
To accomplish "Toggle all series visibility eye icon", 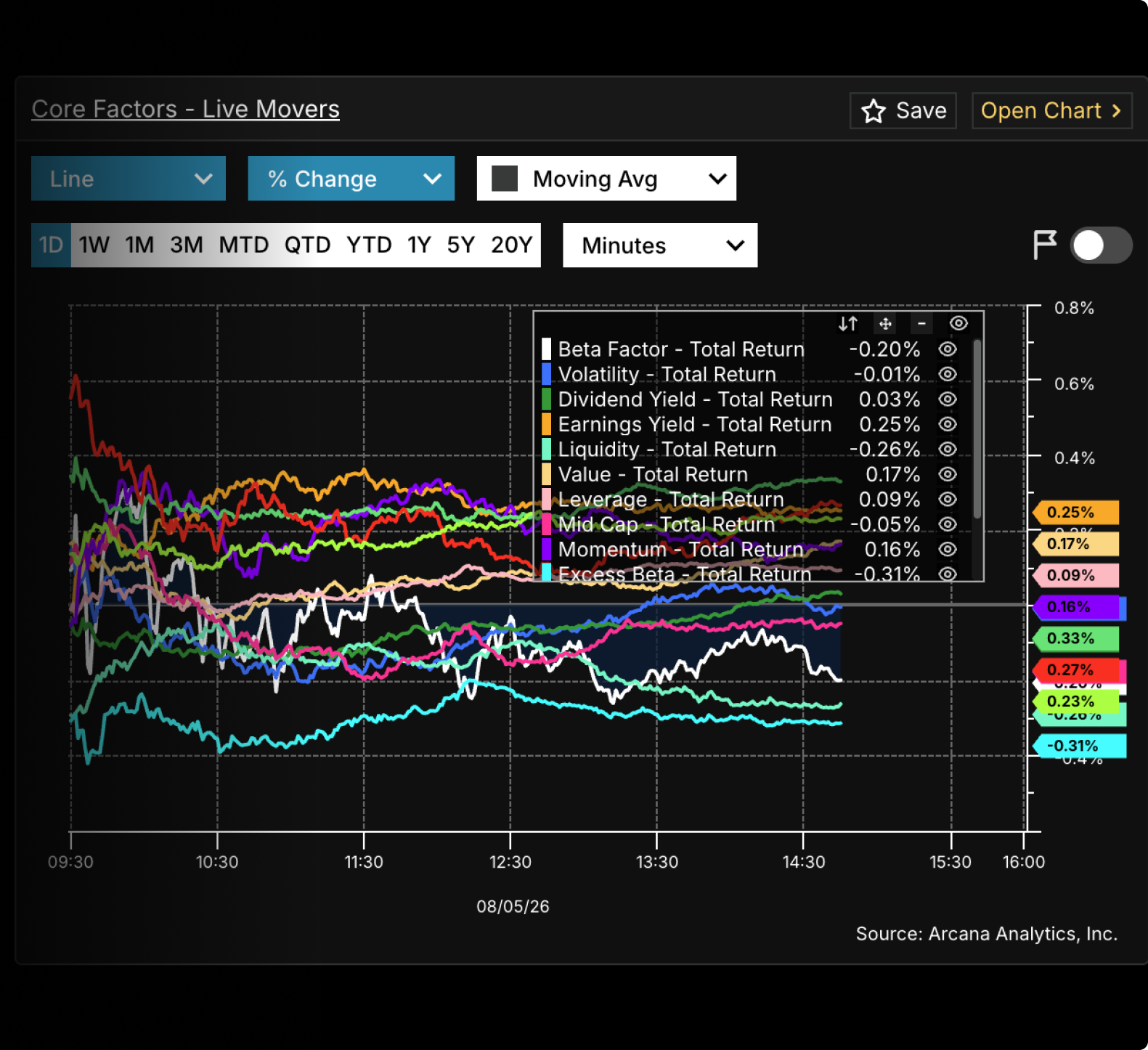I will (958, 324).
